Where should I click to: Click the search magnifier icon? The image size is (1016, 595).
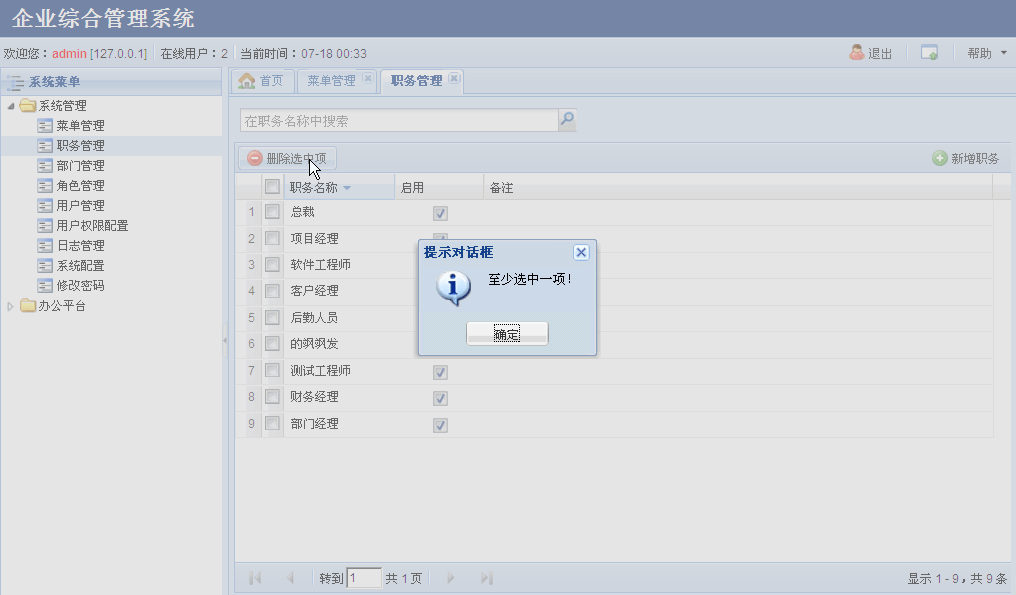[567, 119]
